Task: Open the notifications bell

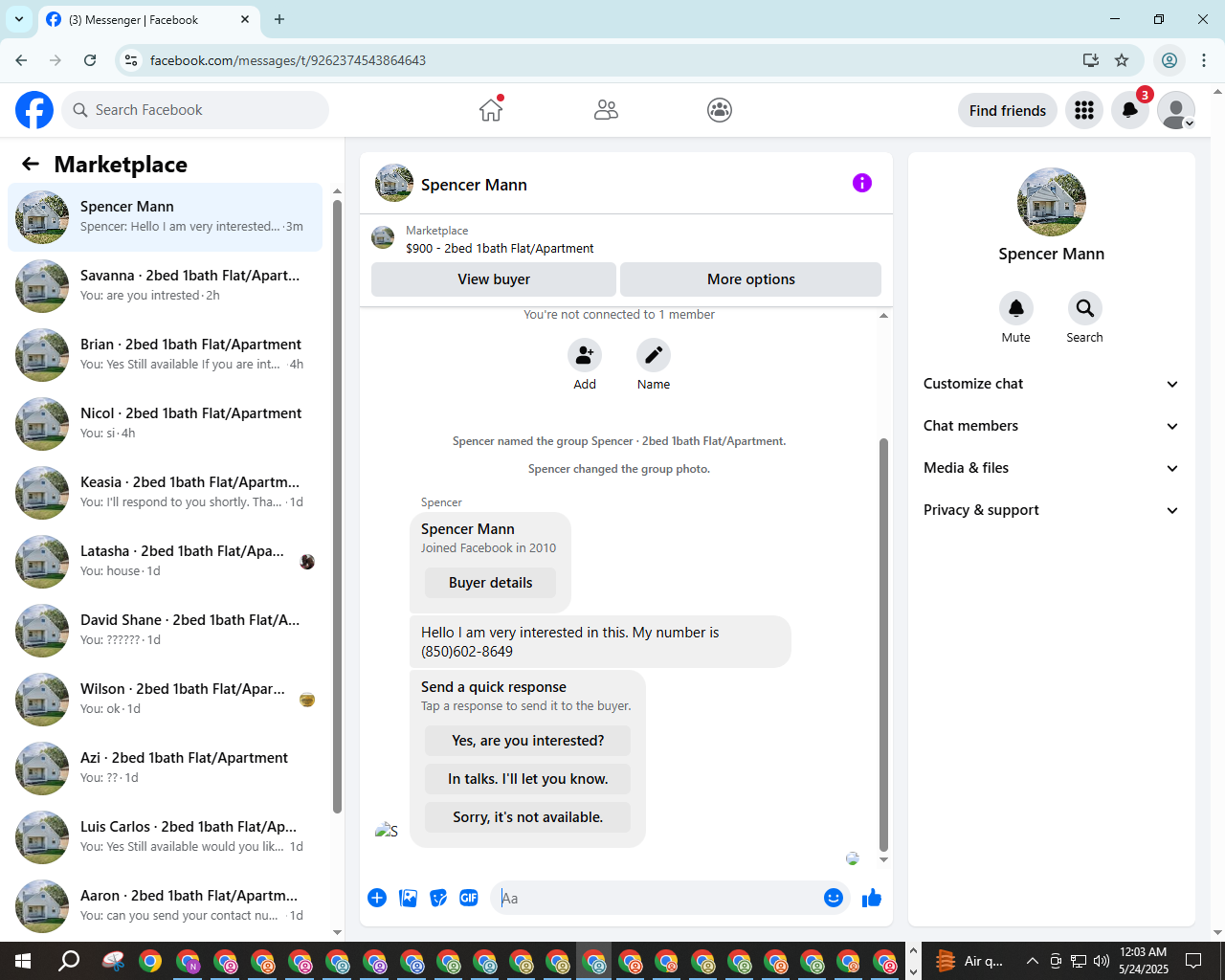Action: click(1130, 111)
